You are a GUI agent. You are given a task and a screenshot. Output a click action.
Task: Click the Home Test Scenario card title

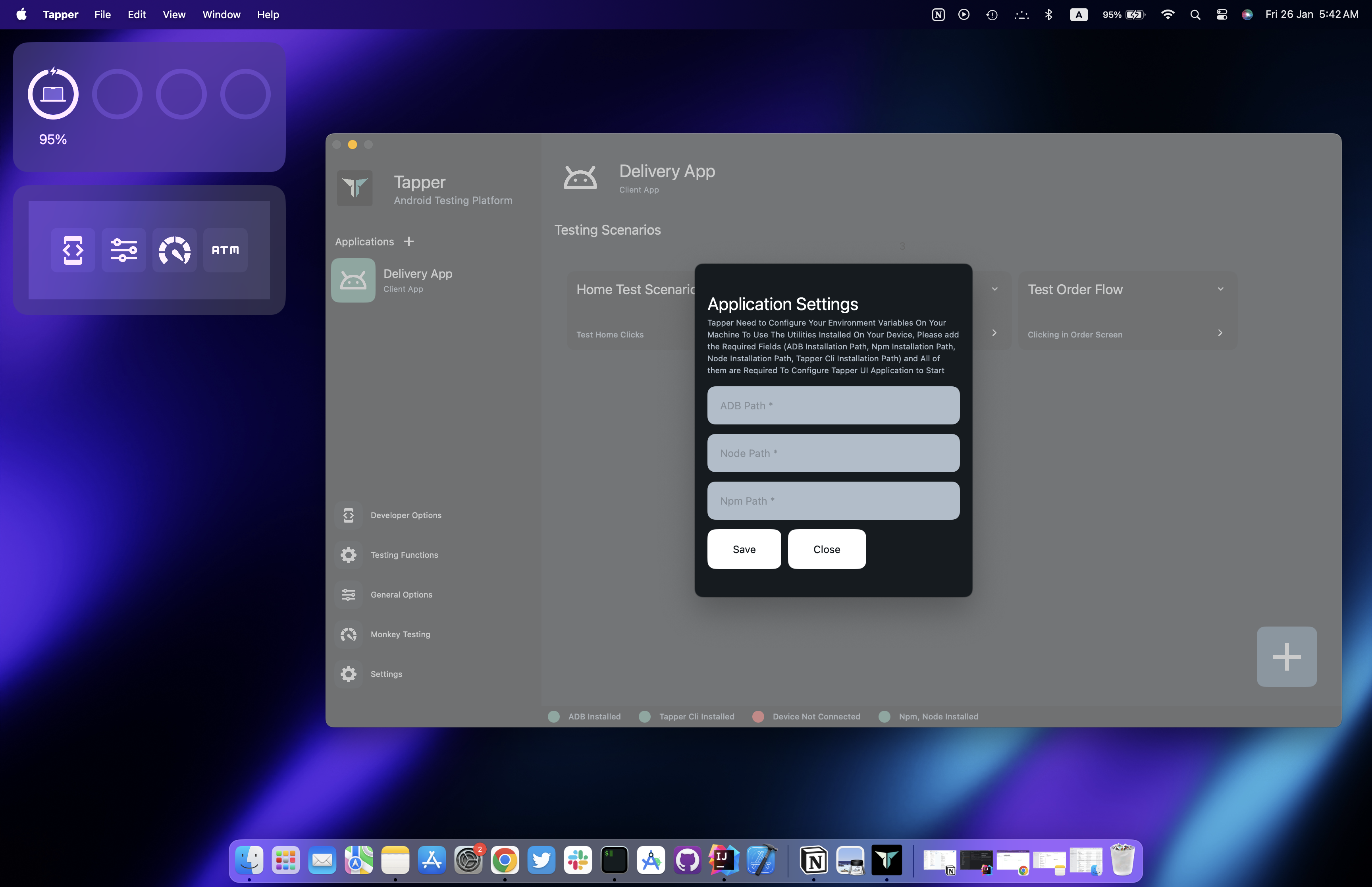(x=636, y=289)
